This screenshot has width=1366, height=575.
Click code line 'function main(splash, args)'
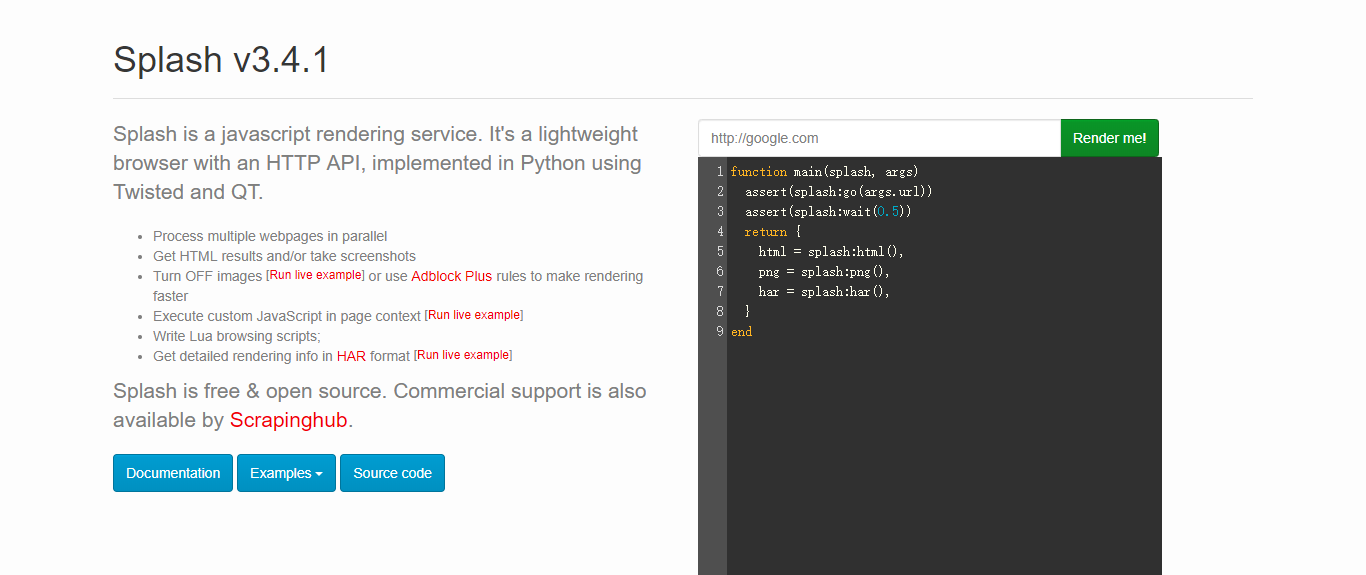825,172
